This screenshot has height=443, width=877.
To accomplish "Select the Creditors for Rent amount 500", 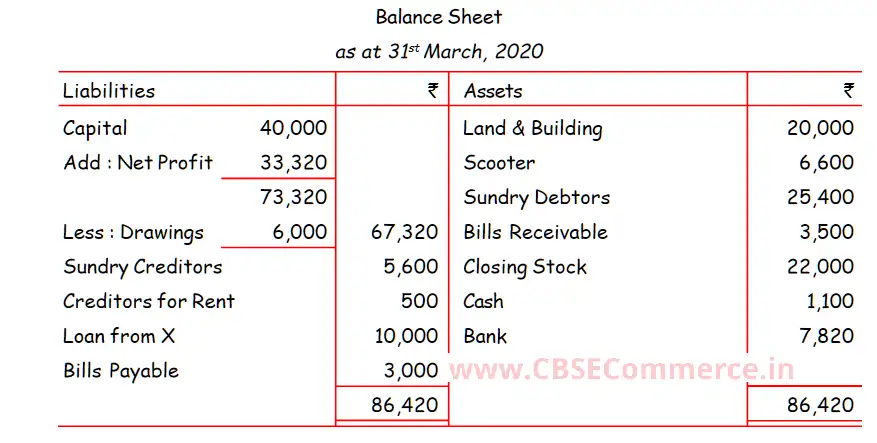I will tap(419, 301).
